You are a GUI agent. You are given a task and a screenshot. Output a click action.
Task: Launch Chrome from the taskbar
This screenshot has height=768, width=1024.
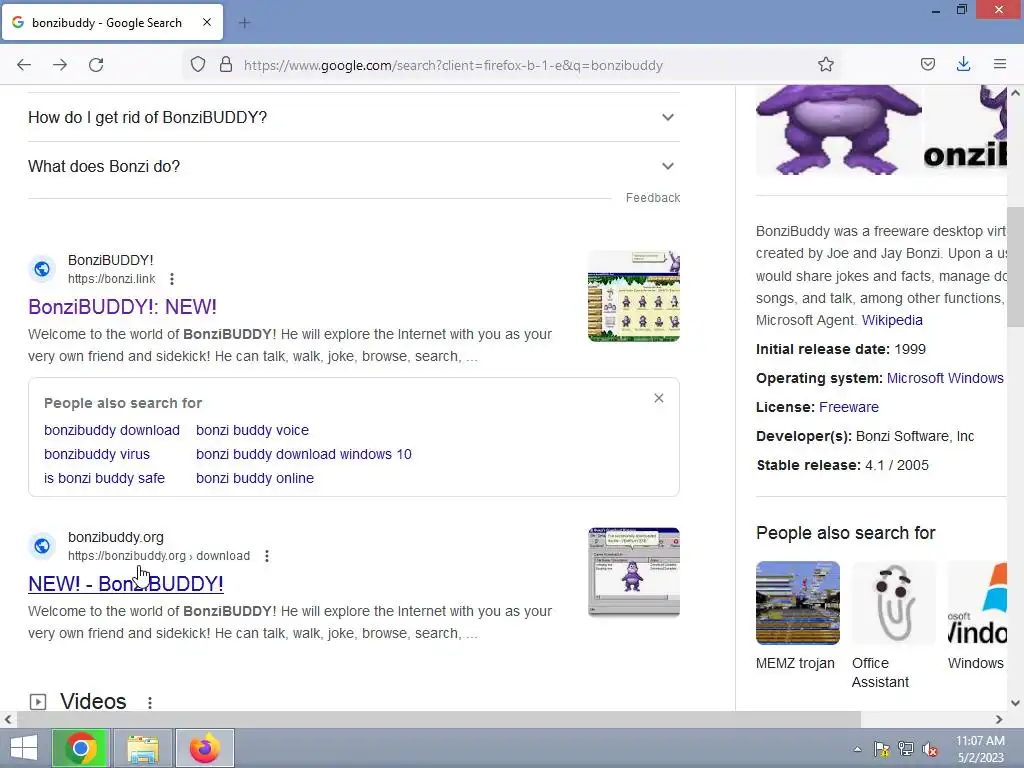tap(81, 748)
